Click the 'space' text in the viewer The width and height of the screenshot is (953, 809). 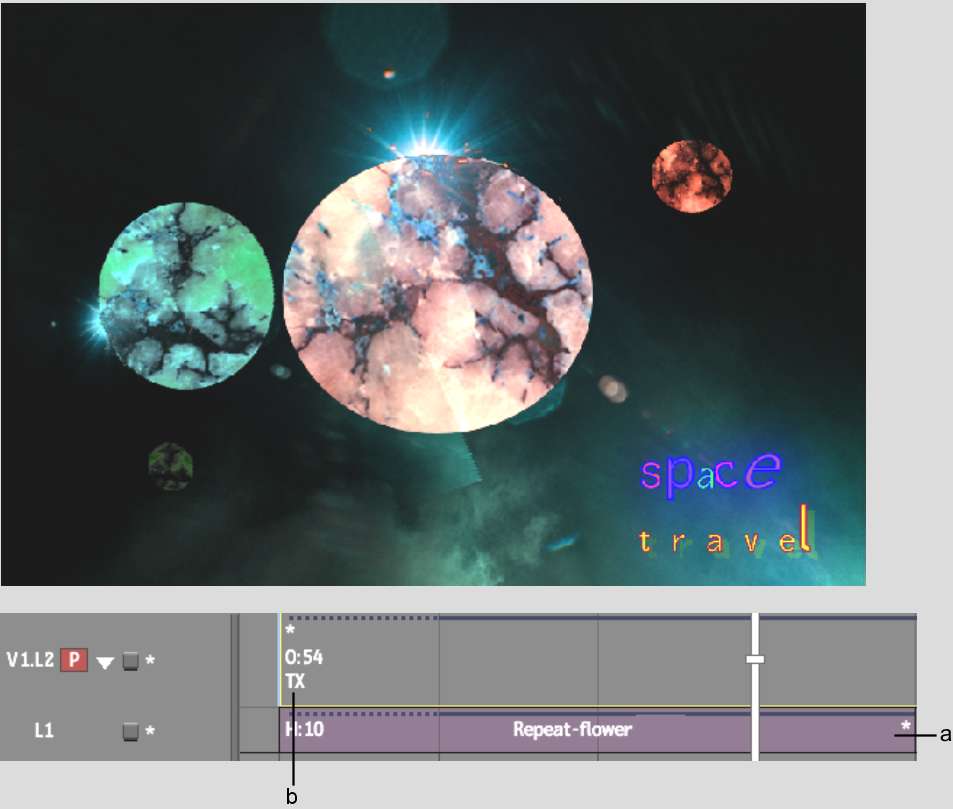point(709,473)
